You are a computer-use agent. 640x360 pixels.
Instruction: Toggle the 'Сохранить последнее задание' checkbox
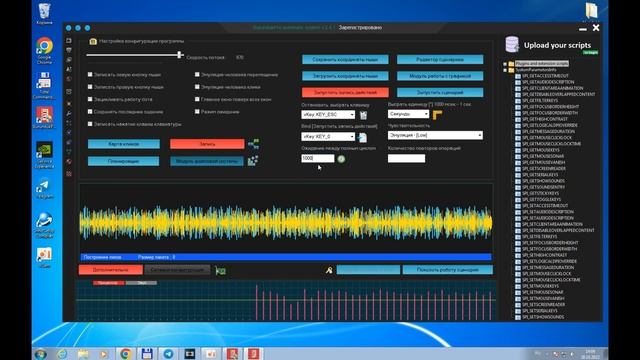coord(90,111)
